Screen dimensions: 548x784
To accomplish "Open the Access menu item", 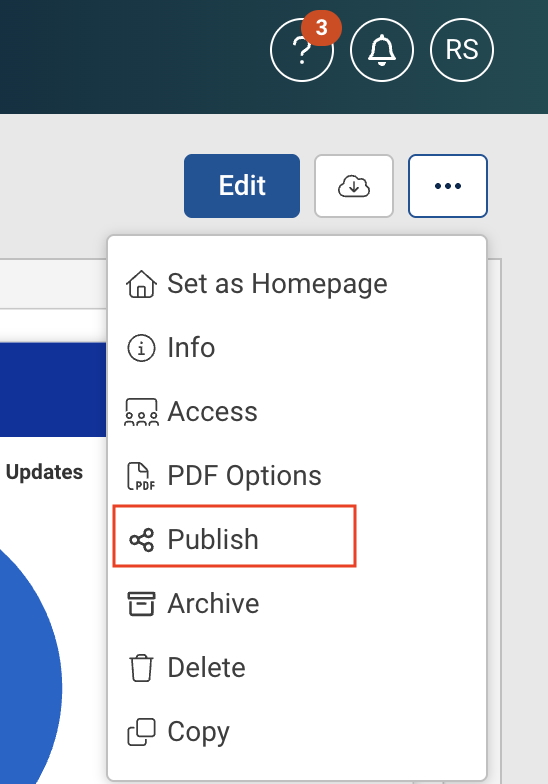I will [297, 412].
